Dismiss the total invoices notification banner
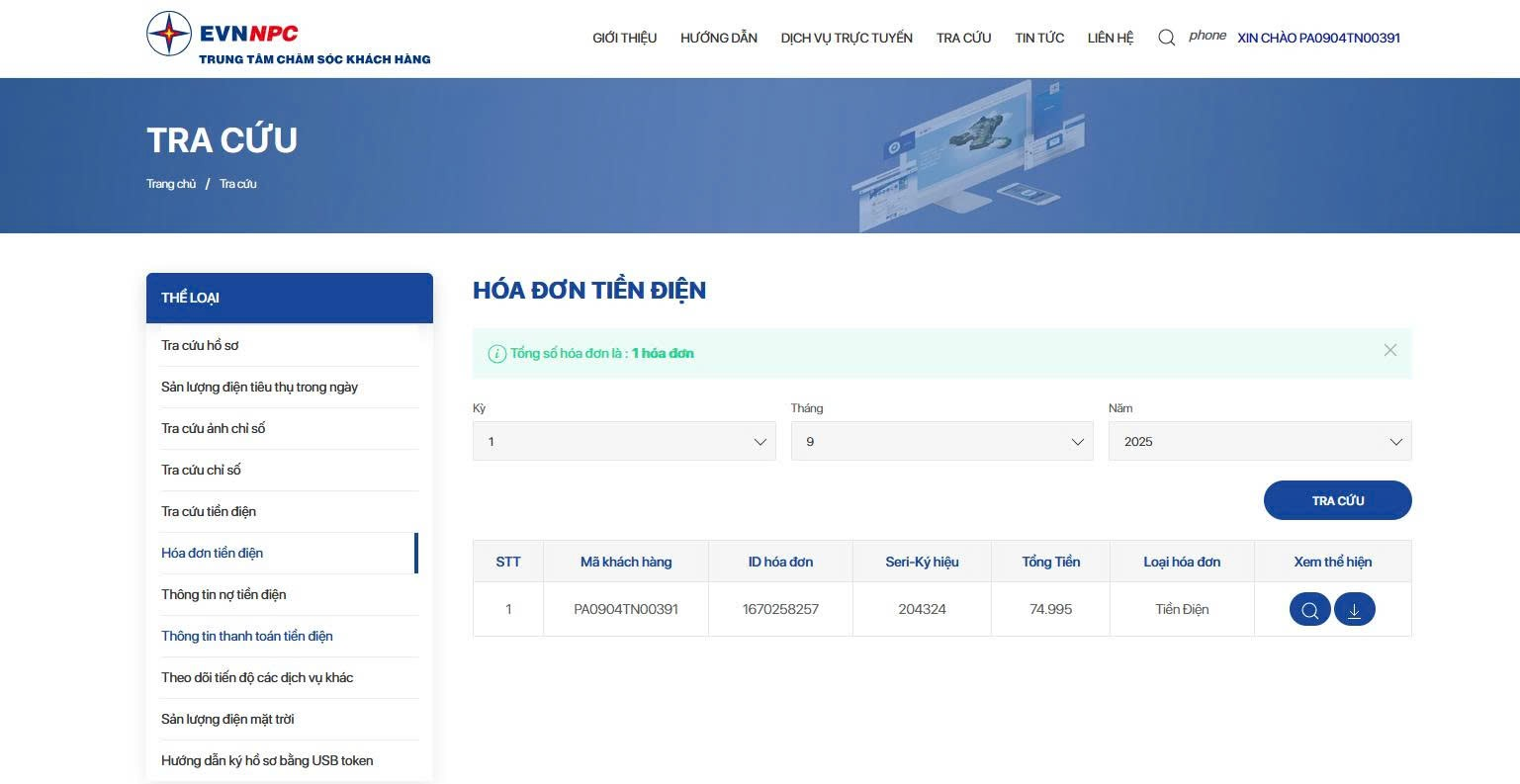The image size is (1520, 784). point(1389,350)
